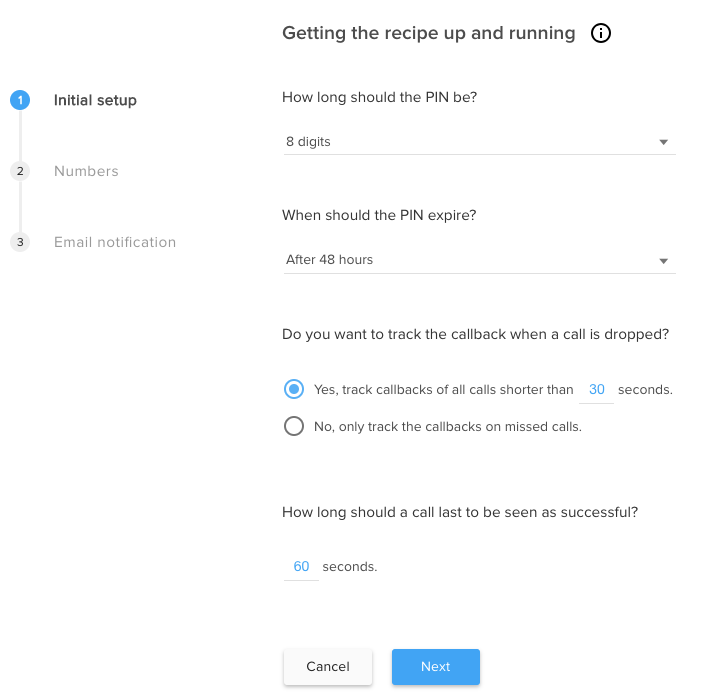This screenshot has width=703, height=695.
Task: Click the 60 seconds input field
Action: tap(301, 567)
